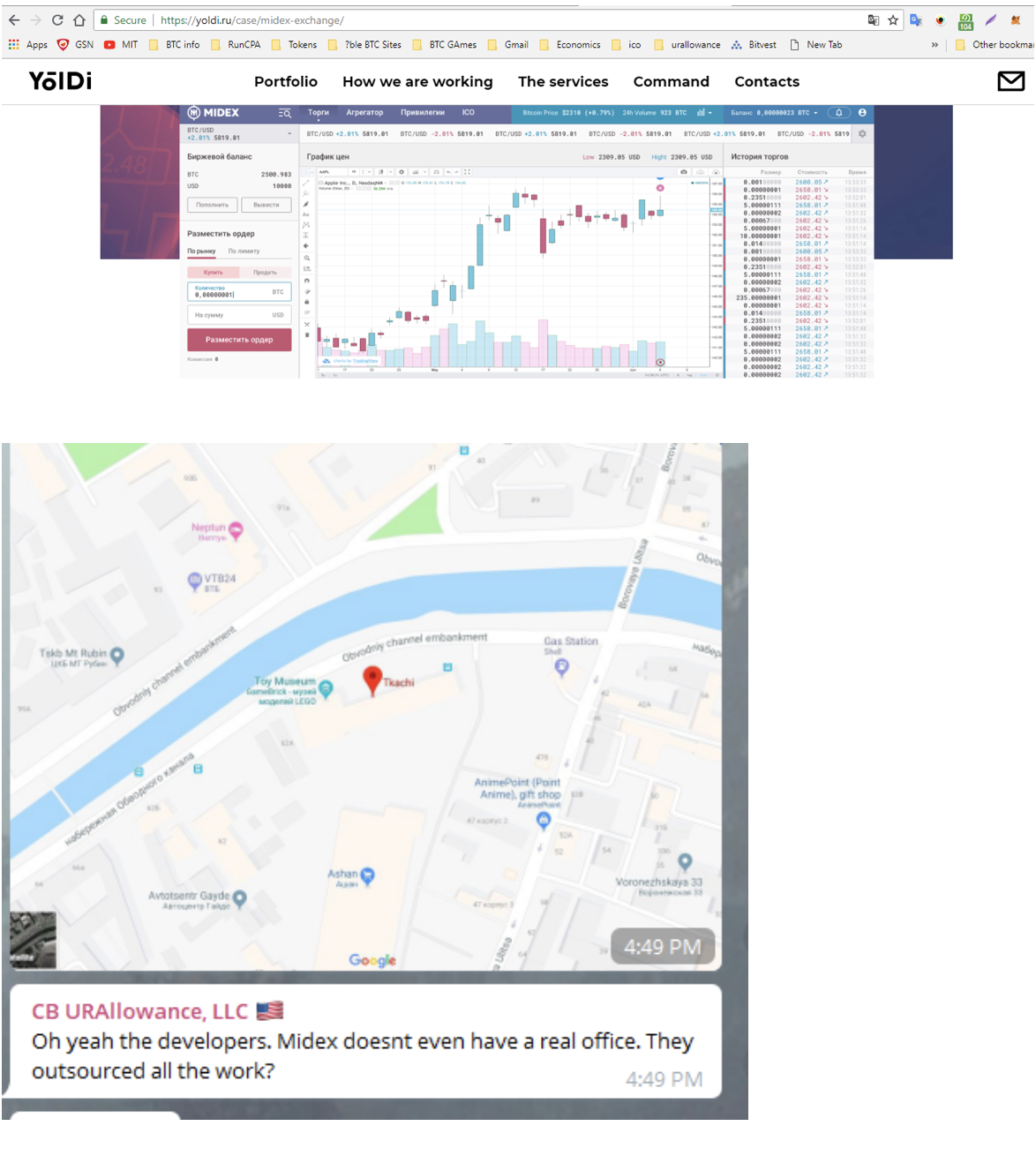Choose the Купить toggle
Image resolution: width=1036 pixels, height=1171 pixels.
(x=214, y=273)
